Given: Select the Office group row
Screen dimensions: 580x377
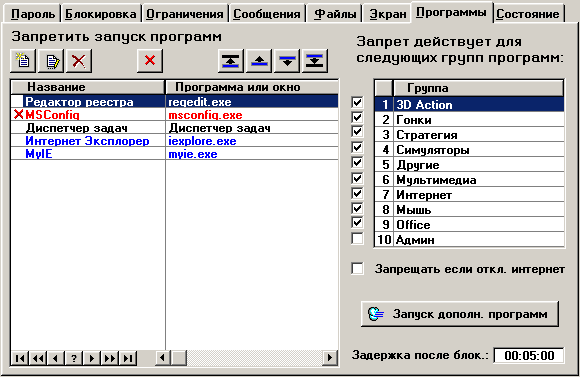Looking at the screenshot, I should click(x=469, y=225).
